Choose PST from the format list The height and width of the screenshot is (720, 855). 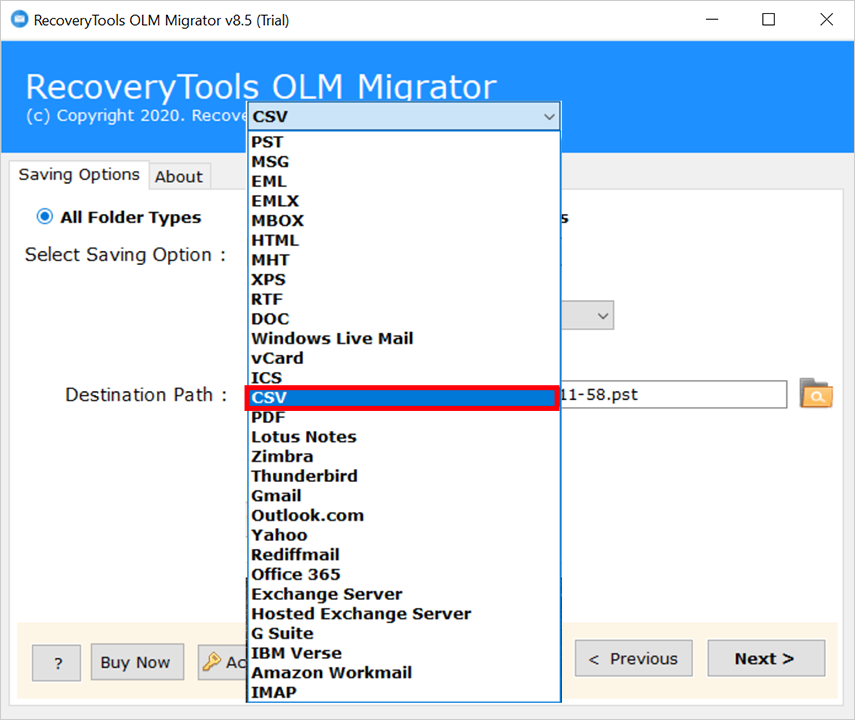click(x=404, y=142)
